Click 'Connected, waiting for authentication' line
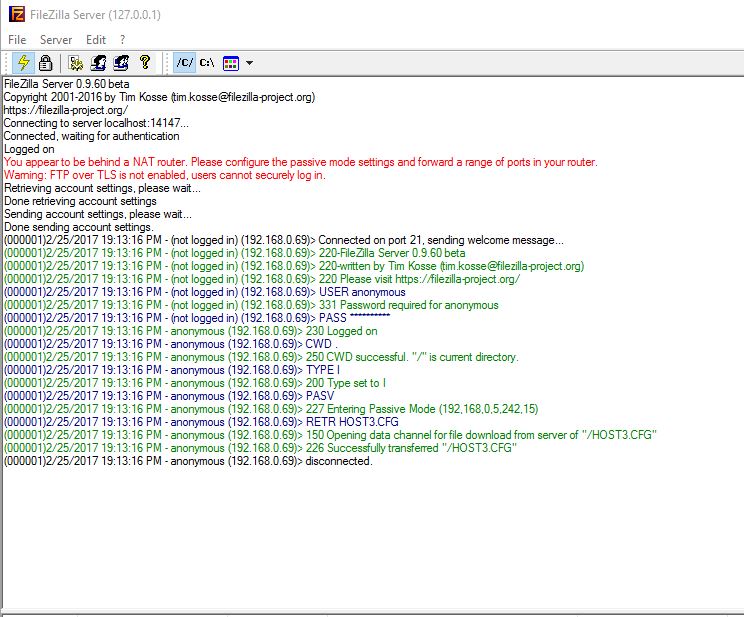This screenshot has width=744, height=617. [92, 136]
